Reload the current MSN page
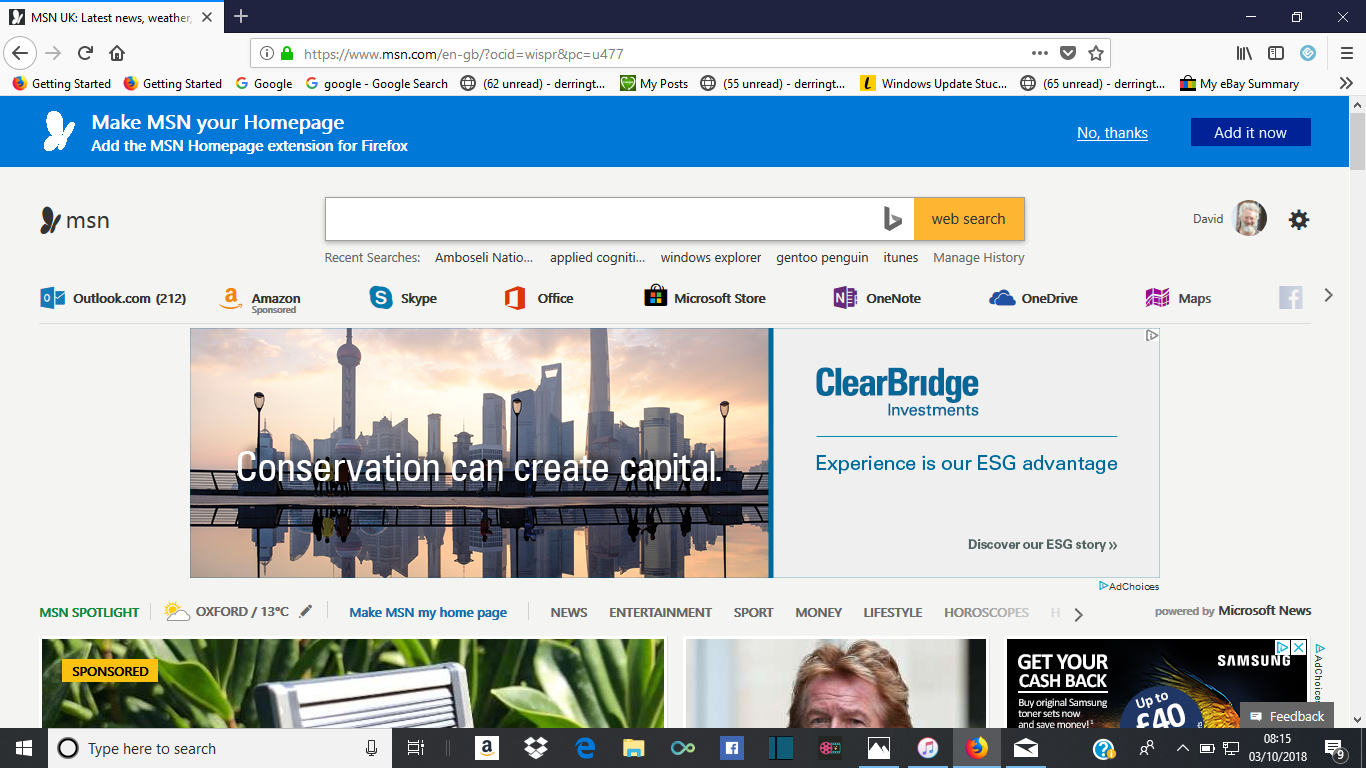The width and height of the screenshot is (1366, 768). [86, 53]
